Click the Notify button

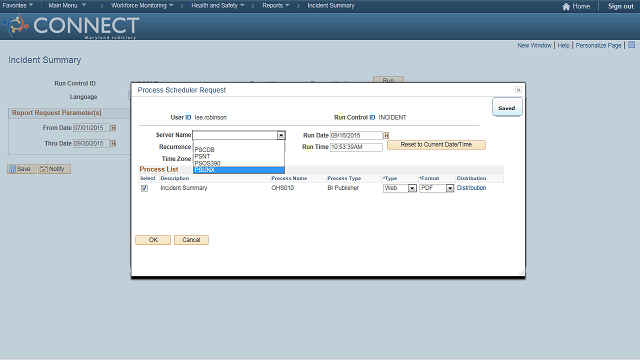54,169
